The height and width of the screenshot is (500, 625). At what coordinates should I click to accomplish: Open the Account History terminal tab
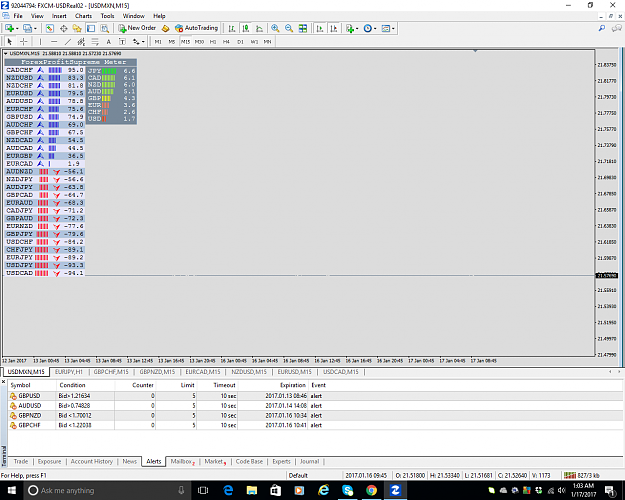[x=92, y=461]
